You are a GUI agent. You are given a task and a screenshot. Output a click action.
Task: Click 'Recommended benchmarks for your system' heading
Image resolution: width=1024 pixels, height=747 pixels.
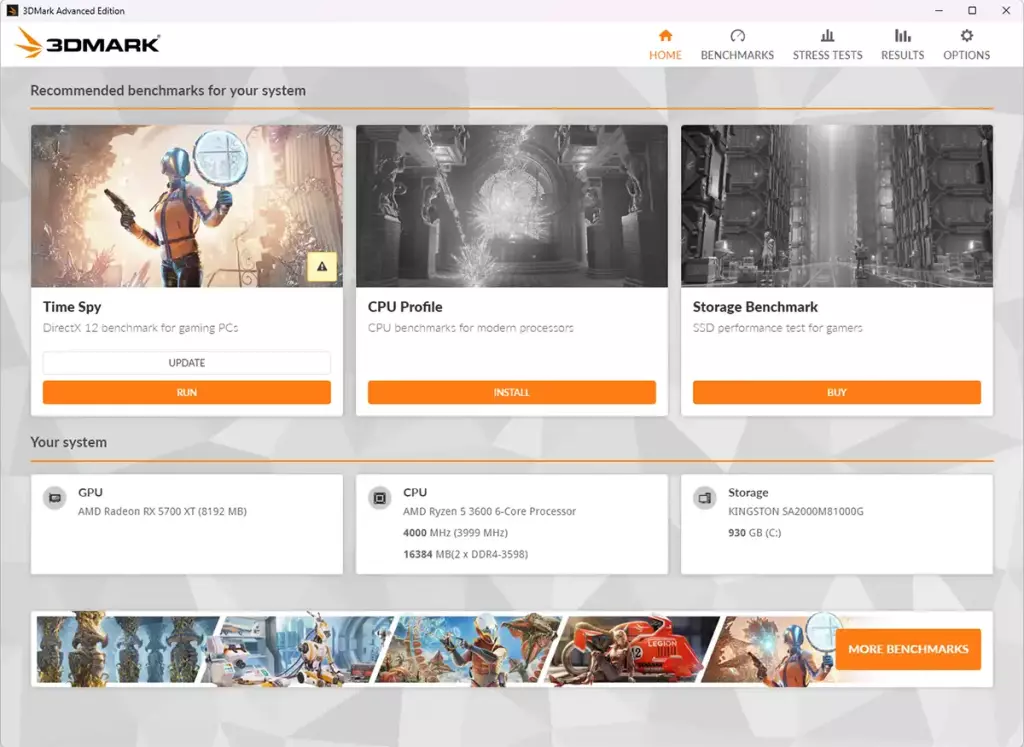[168, 91]
